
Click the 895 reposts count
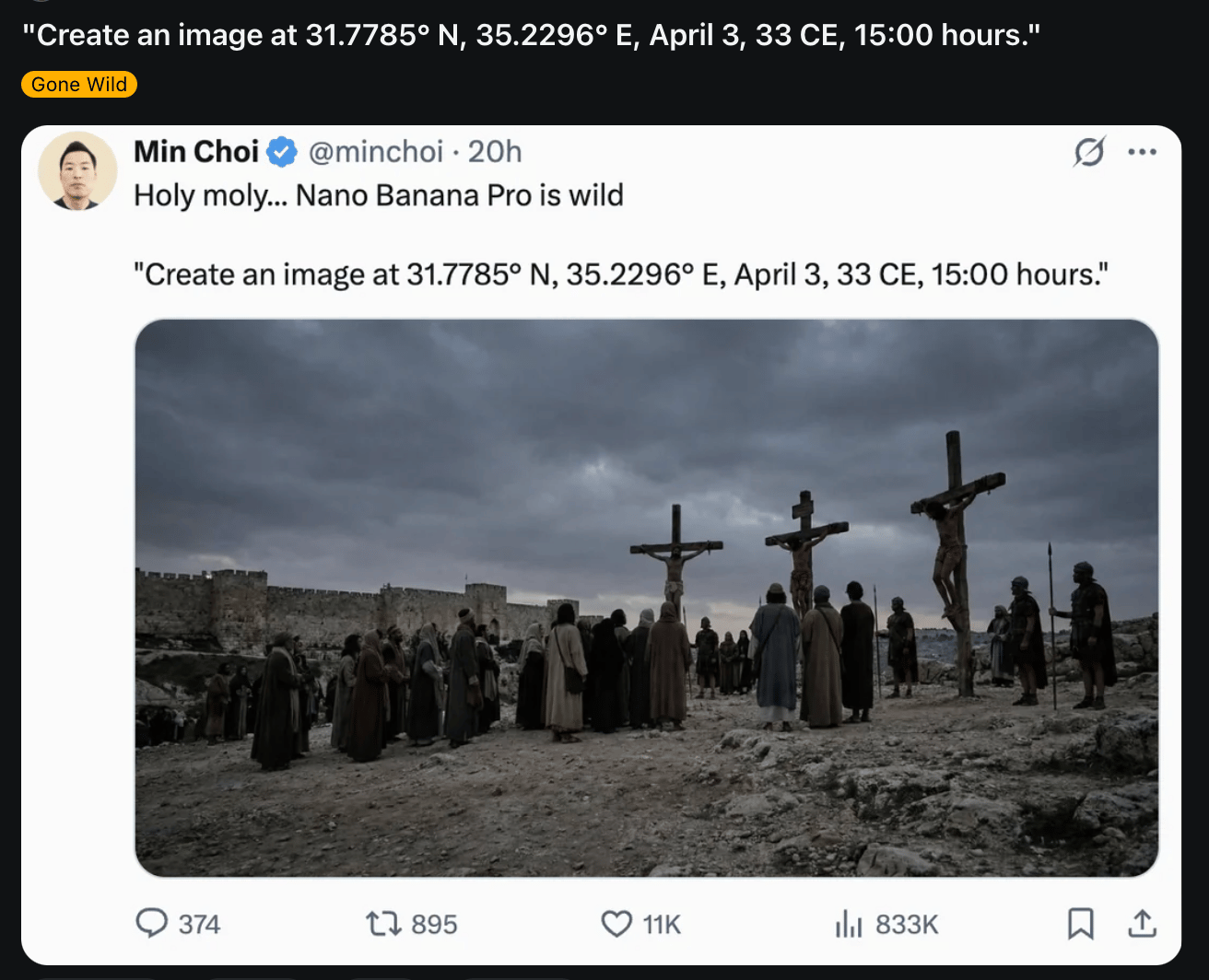click(434, 924)
